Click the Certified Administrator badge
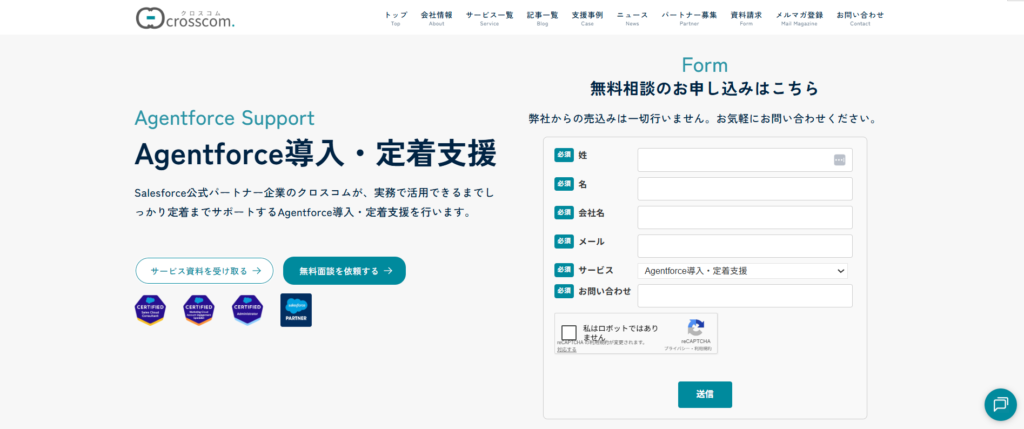The image size is (1024, 429). click(247, 310)
